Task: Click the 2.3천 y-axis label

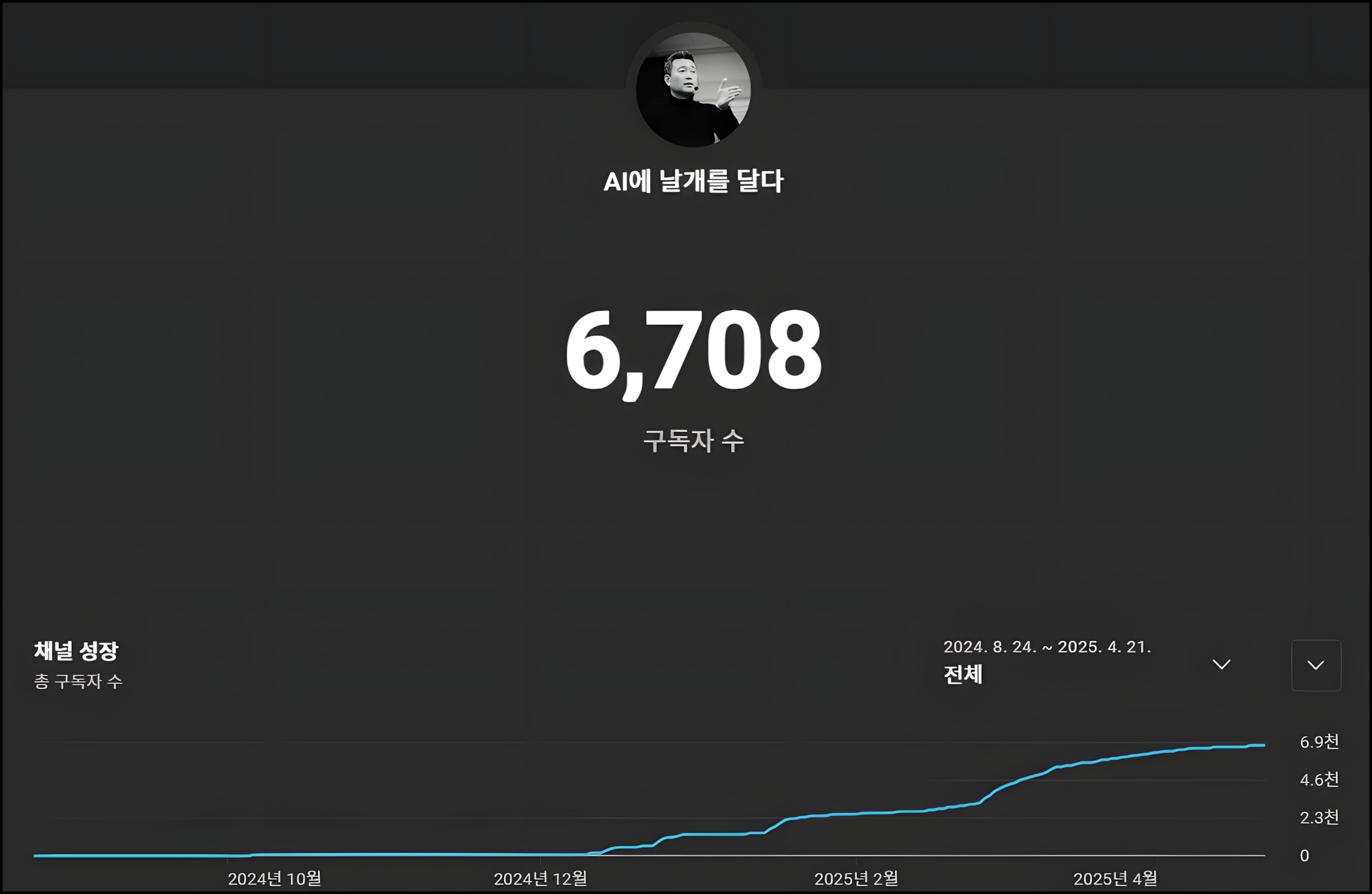Action: tap(1319, 818)
